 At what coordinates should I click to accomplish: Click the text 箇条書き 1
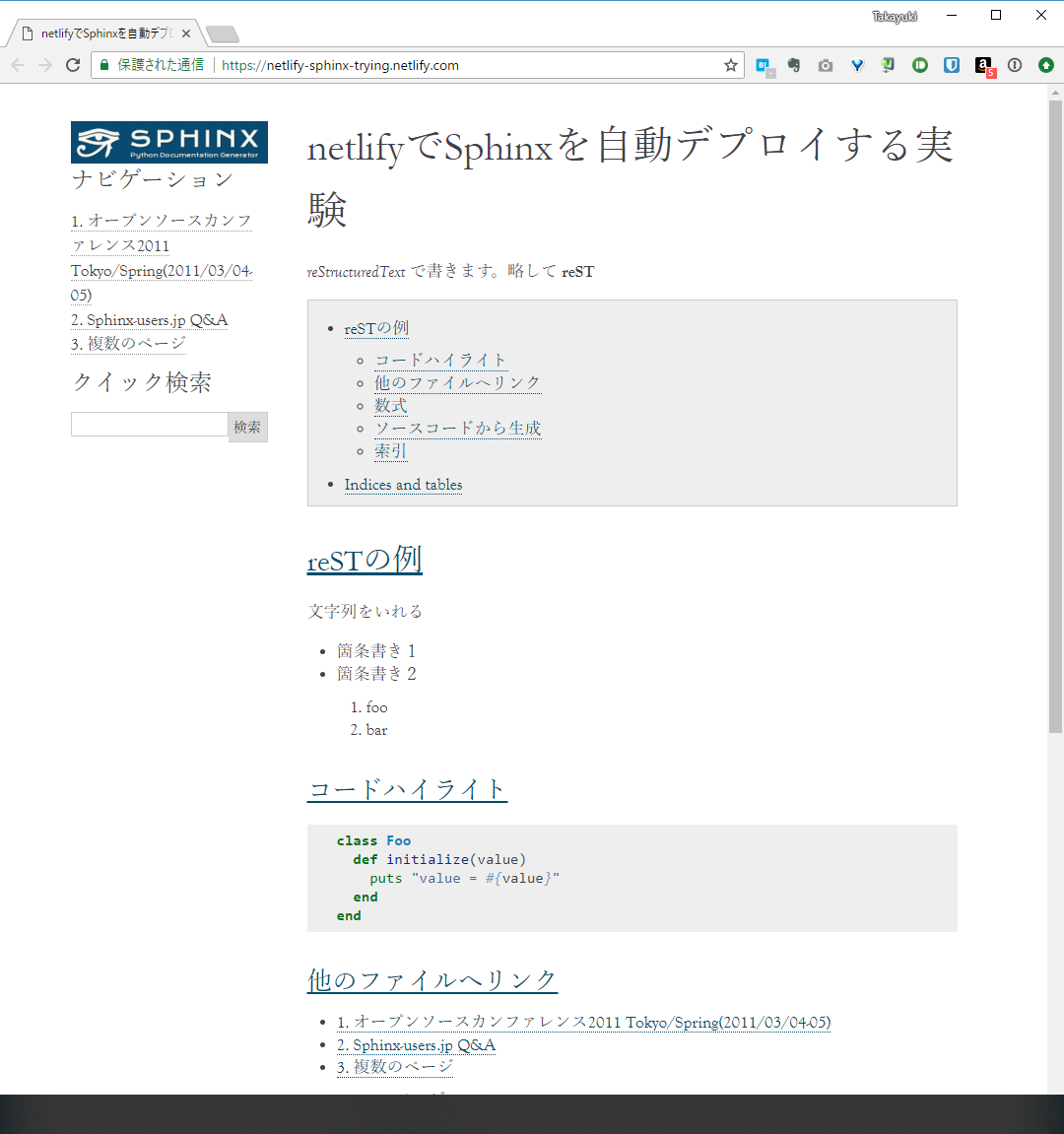click(376, 651)
